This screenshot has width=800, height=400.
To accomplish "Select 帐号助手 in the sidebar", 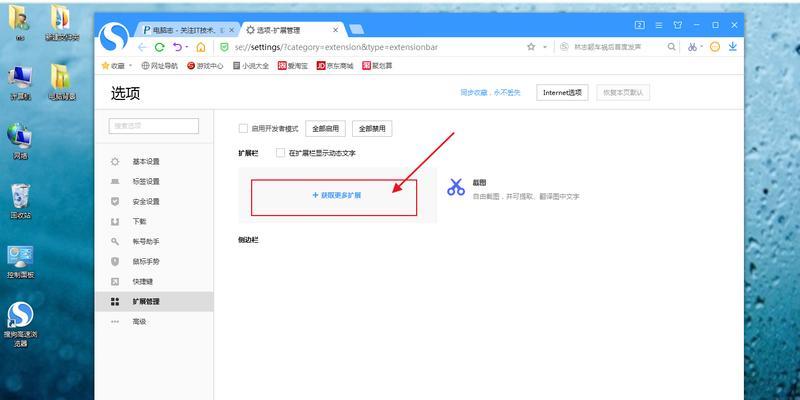I will [154, 241].
